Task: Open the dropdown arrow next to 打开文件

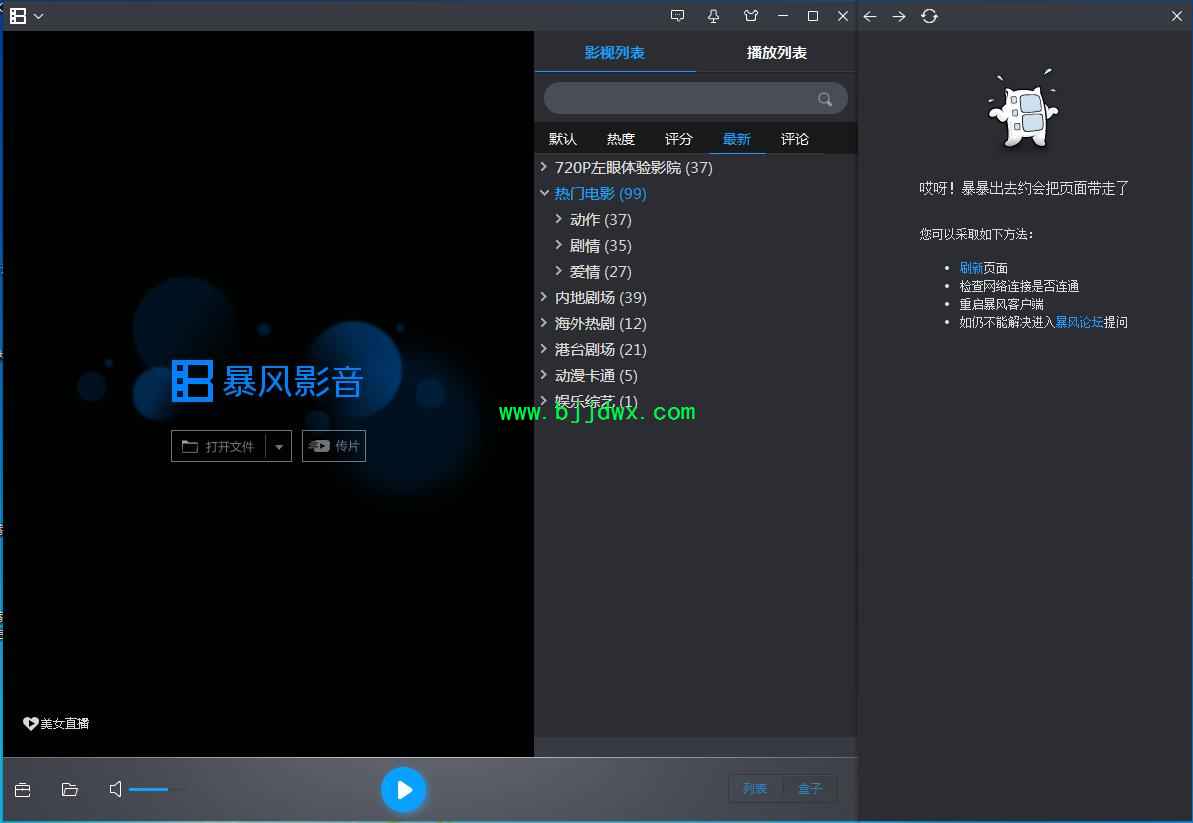Action: (279, 446)
